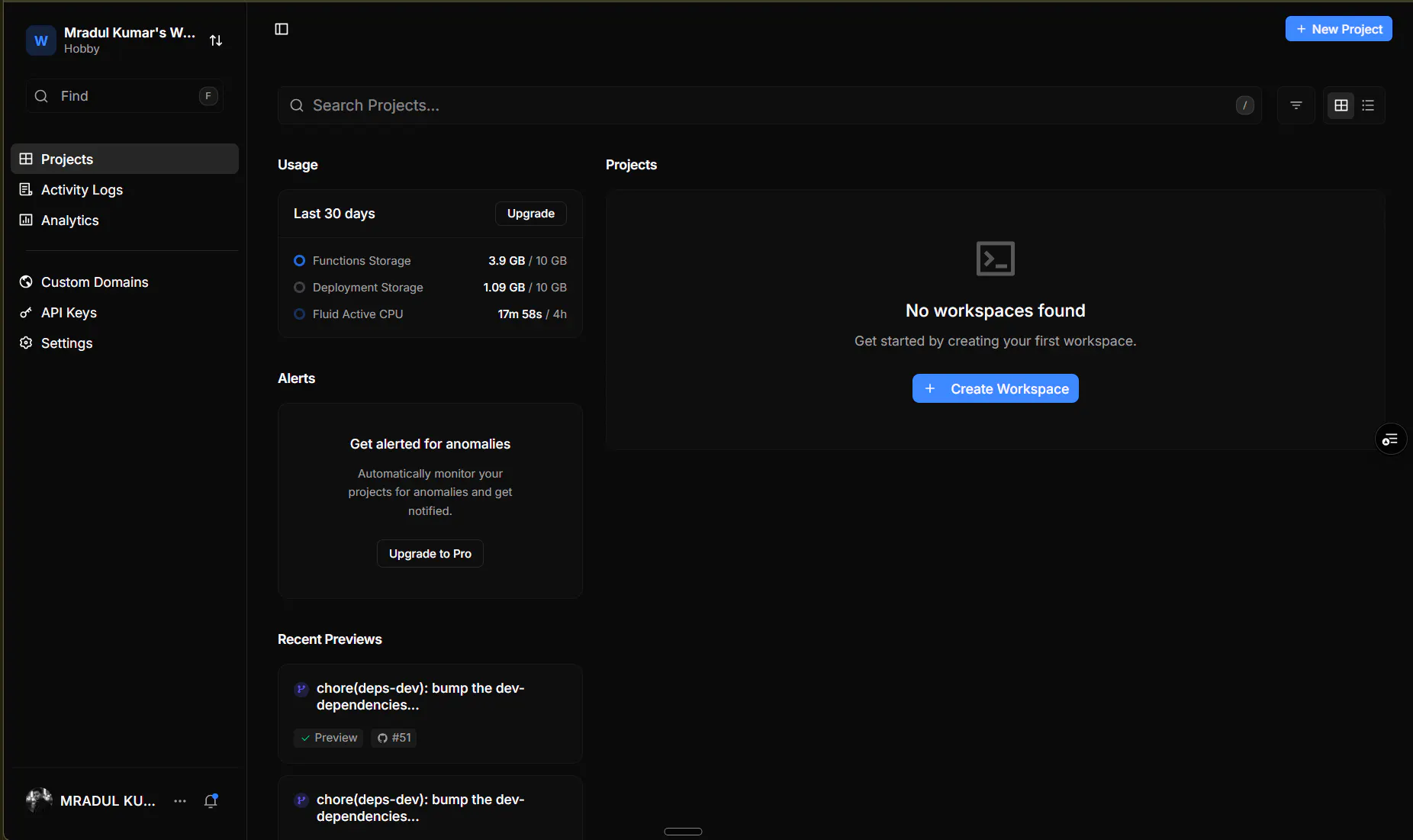Open pull request #51 link
This screenshot has height=840, width=1413.
tap(394, 738)
